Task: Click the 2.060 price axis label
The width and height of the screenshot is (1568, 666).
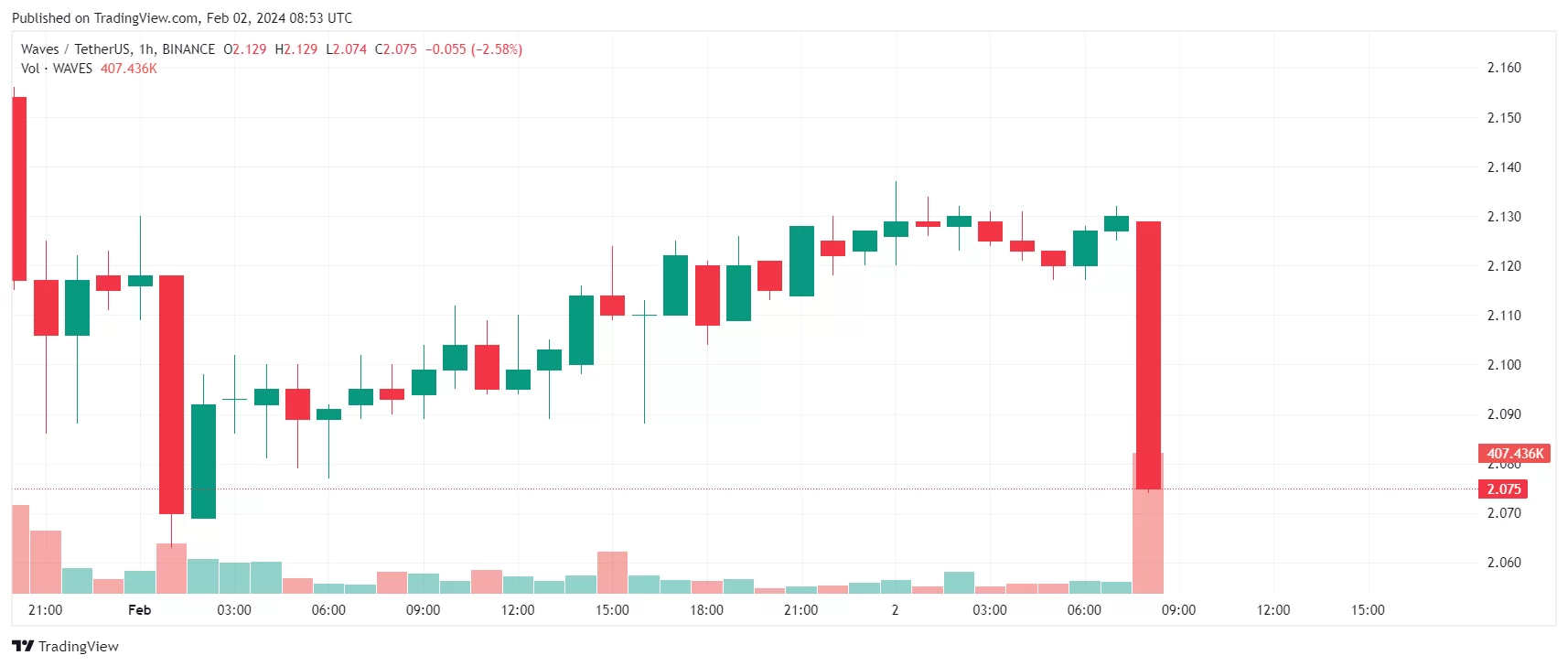Action: tap(1504, 563)
